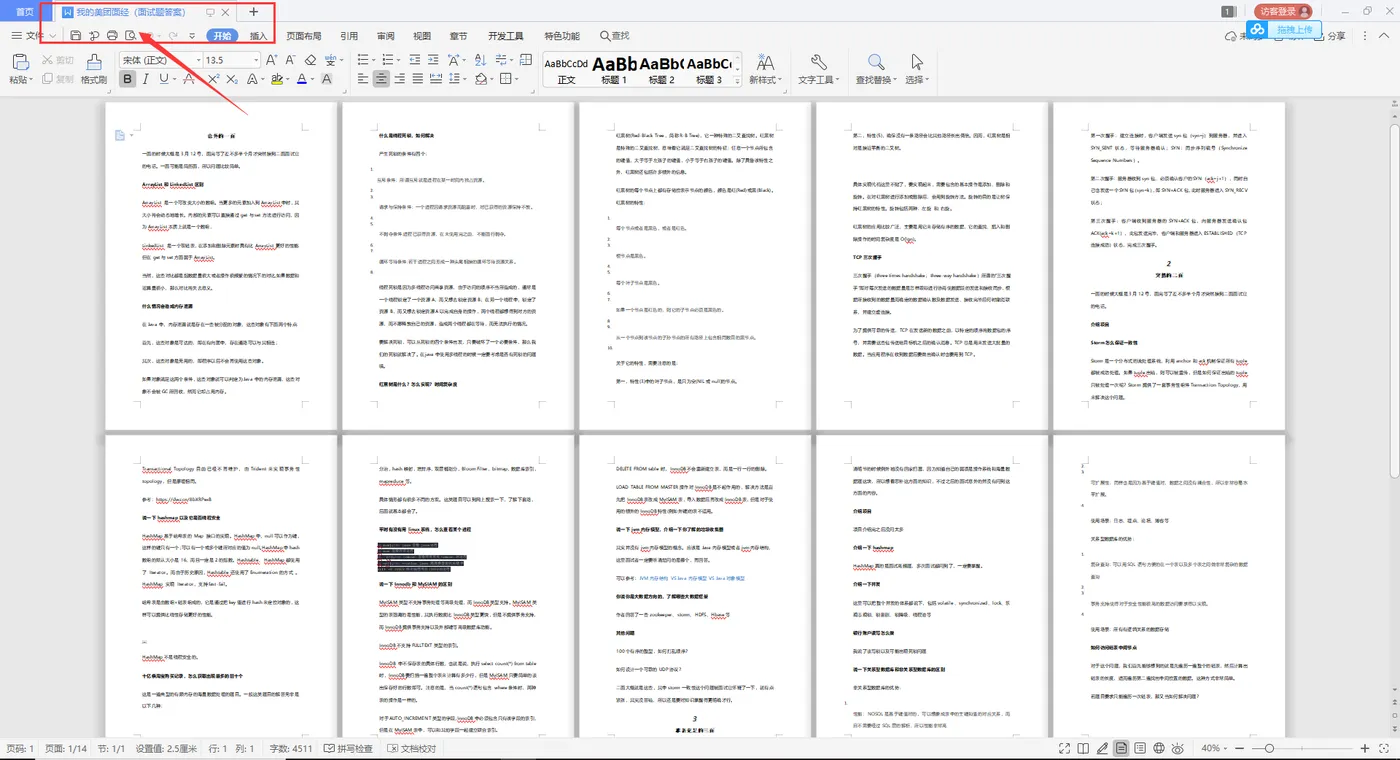Image resolution: width=1400 pixels, height=760 pixels.
Task: Click the Search (查找) command box
Action: click(615, 36)
